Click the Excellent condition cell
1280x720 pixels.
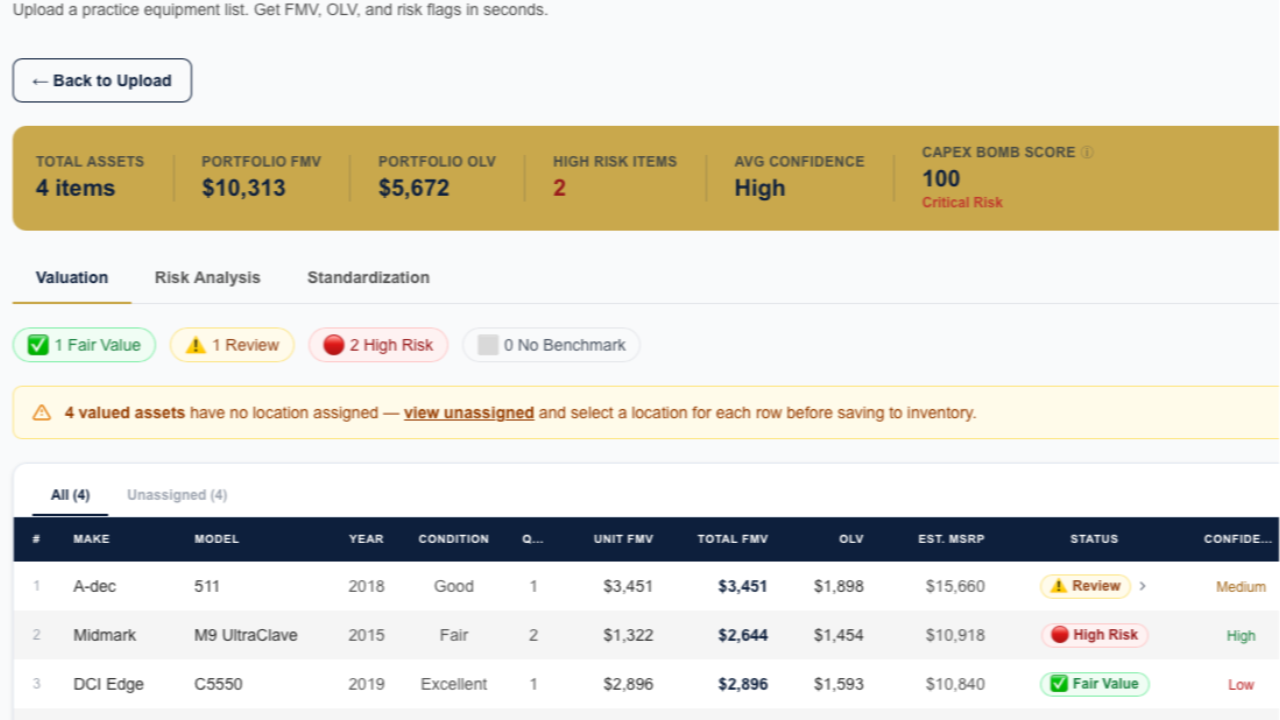coord(454,684)
